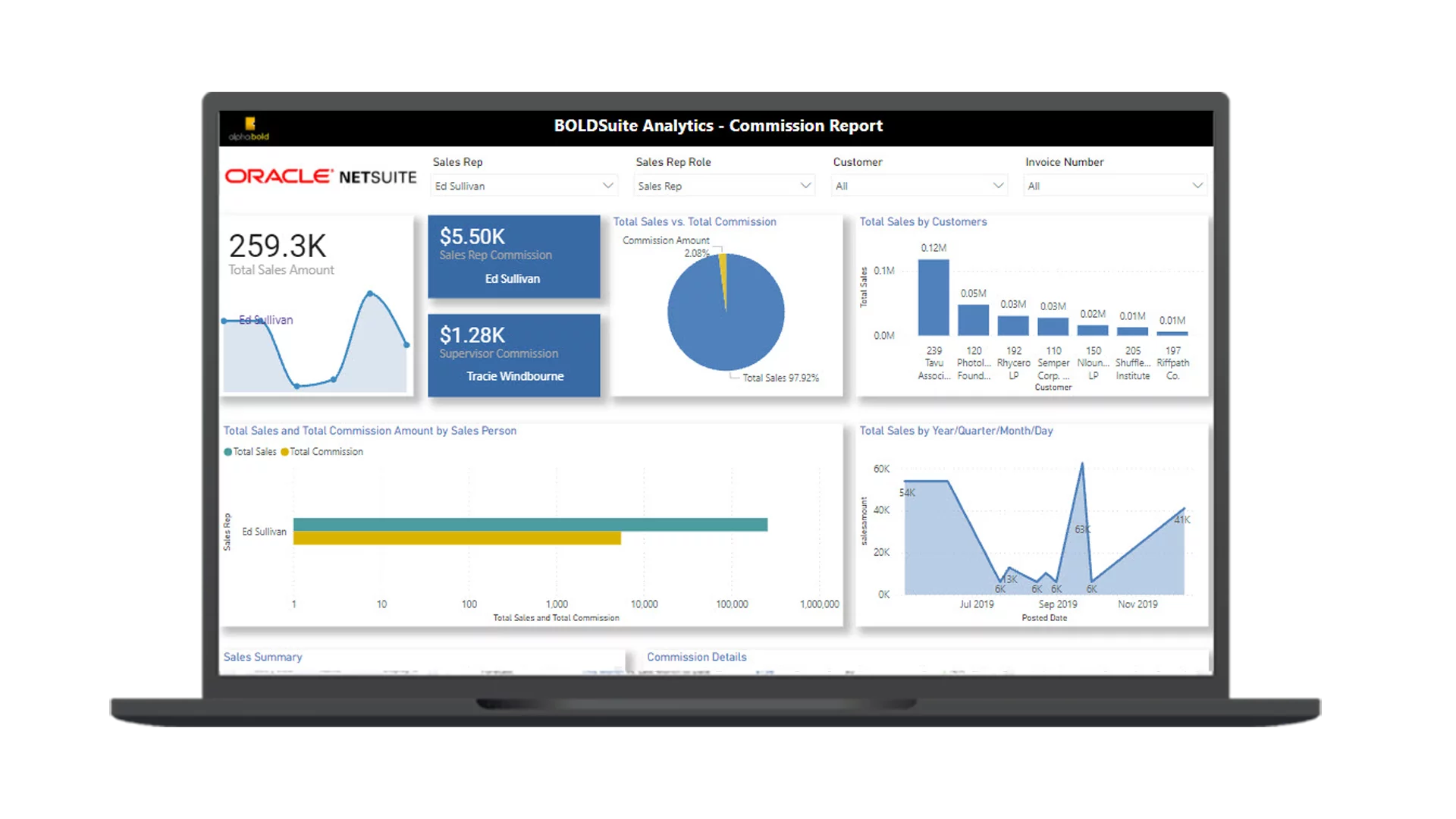Click the Oracle NetSuite logo
Screen dimensions: 1456x819
pyautogui.click(x=321, y=177)
